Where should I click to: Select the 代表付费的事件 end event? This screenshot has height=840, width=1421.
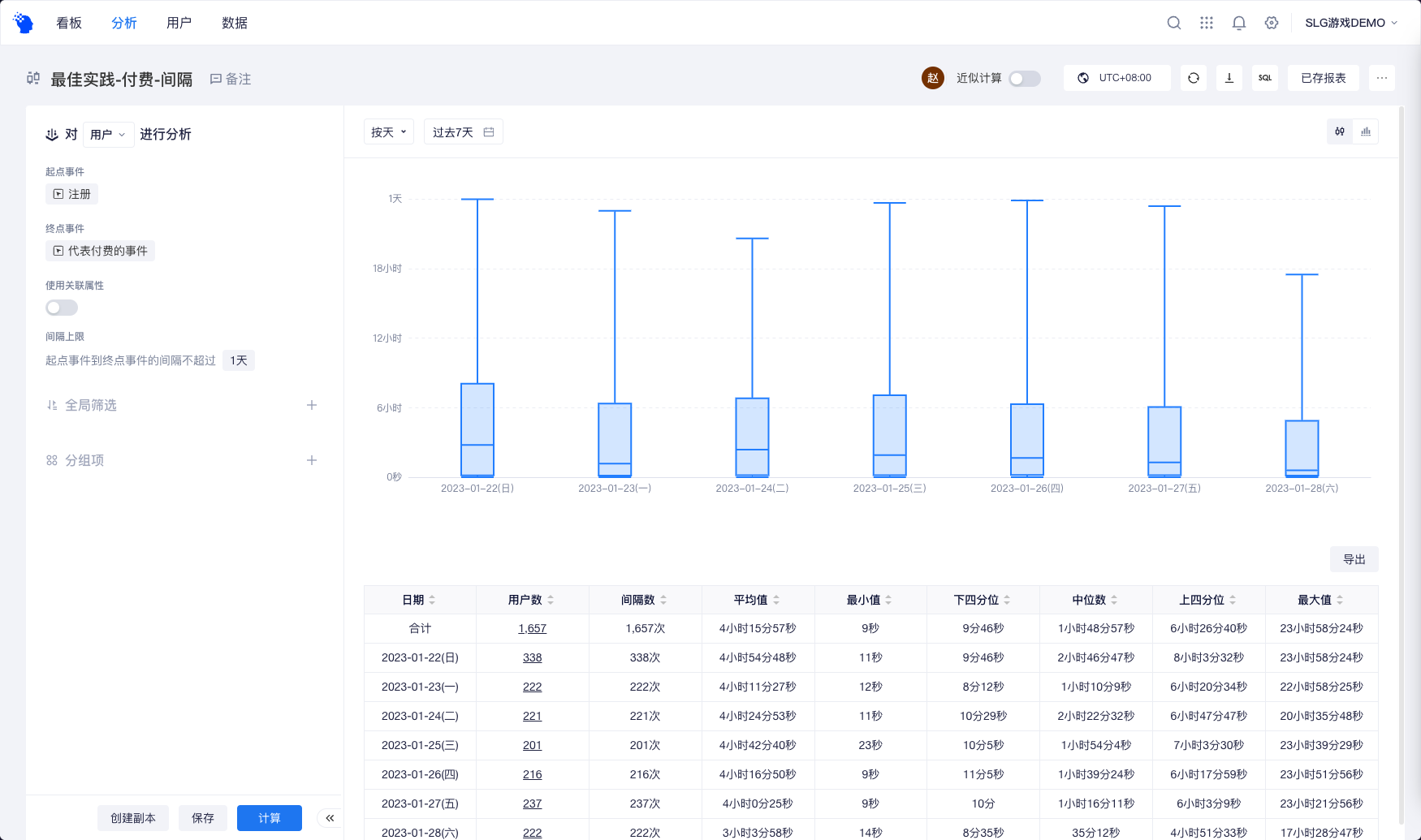[x=101, y=251]
